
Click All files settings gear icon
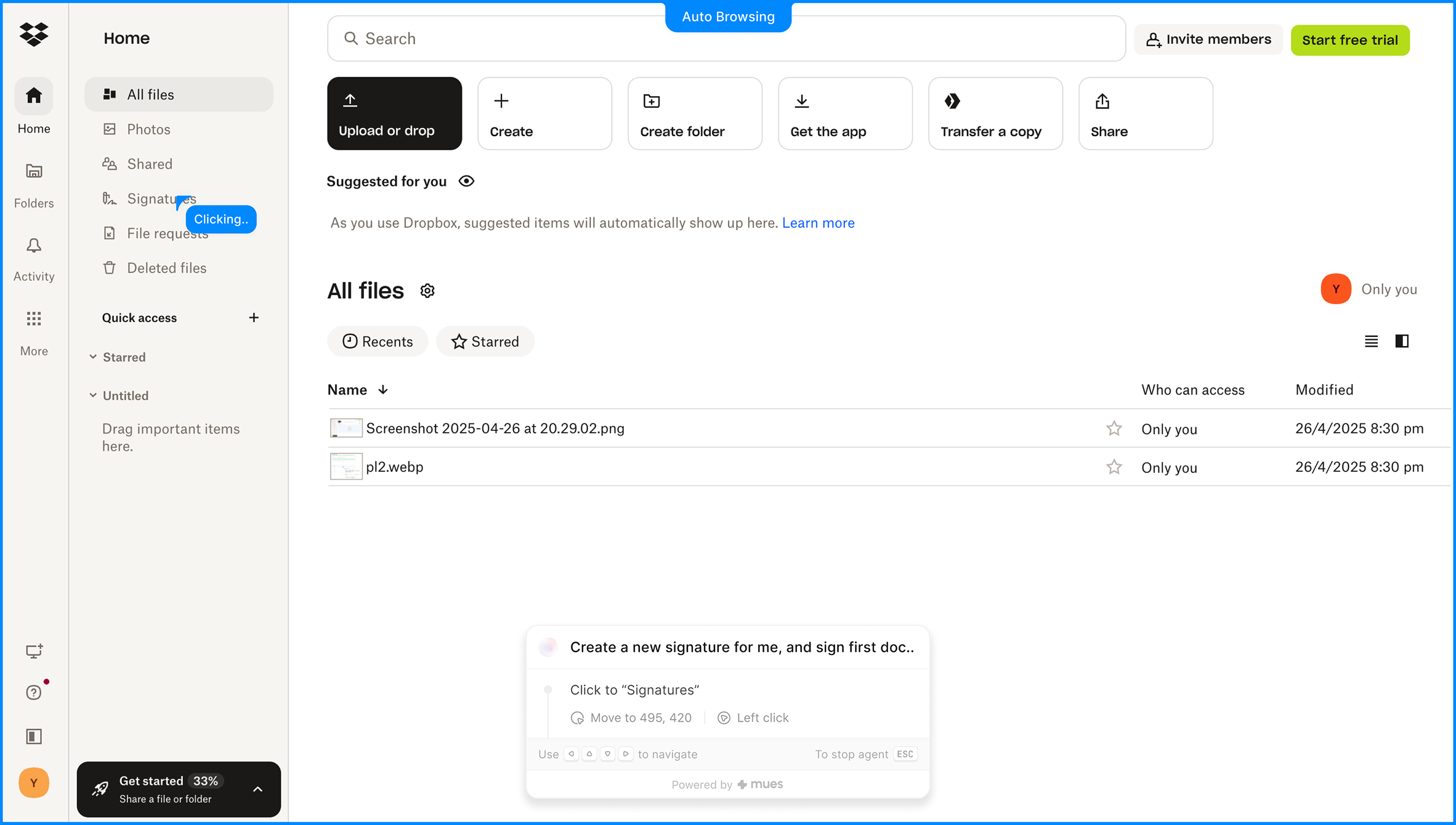(427, 291)
